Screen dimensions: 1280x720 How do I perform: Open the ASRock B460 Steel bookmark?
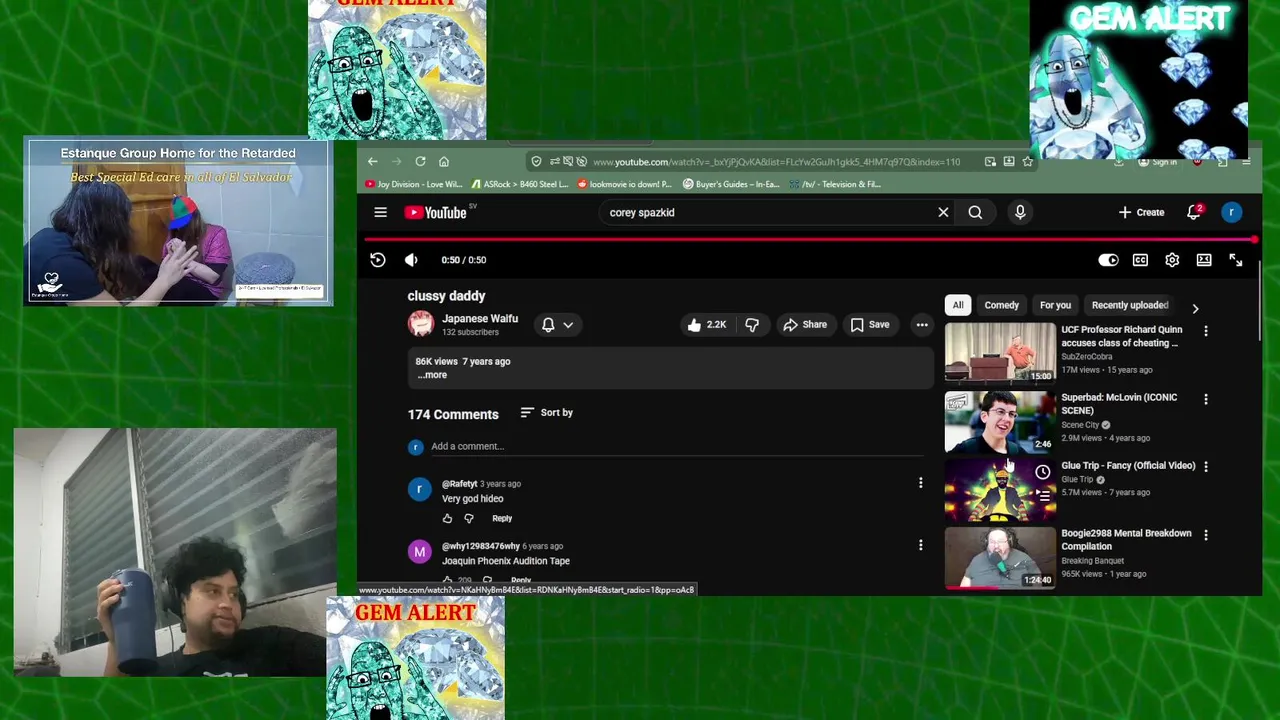point(520,184)
